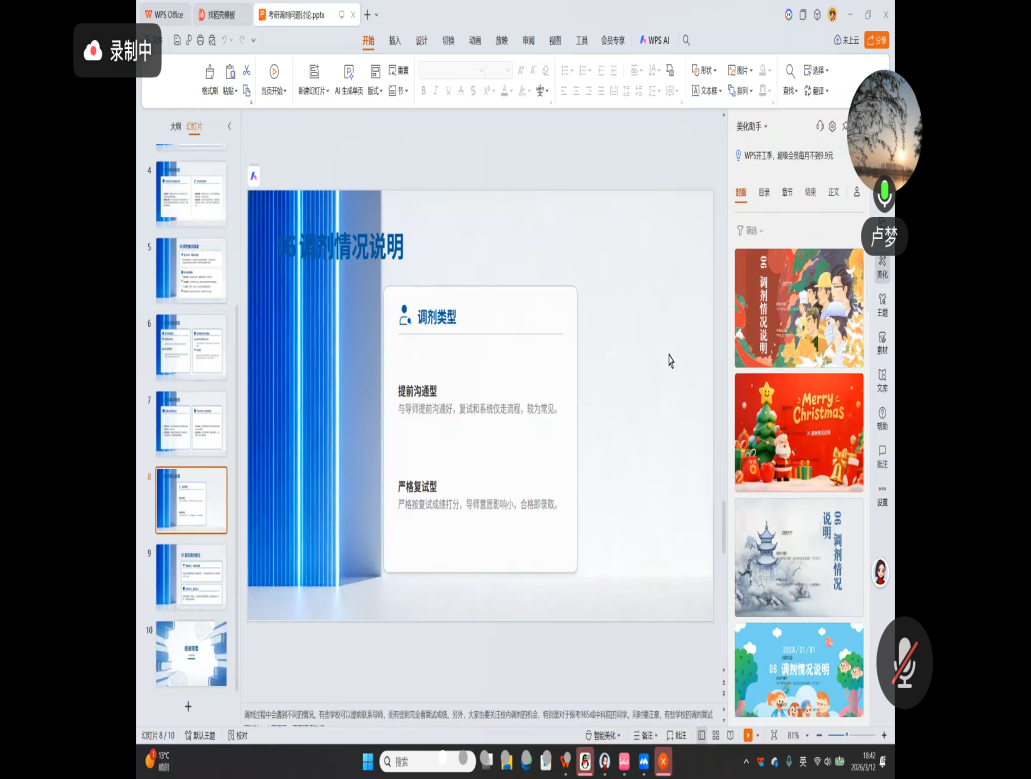This screenshot has width=1031, height=779.
Task: Open the 形状 shapes dropdown
Action: (x=704, y=71)
